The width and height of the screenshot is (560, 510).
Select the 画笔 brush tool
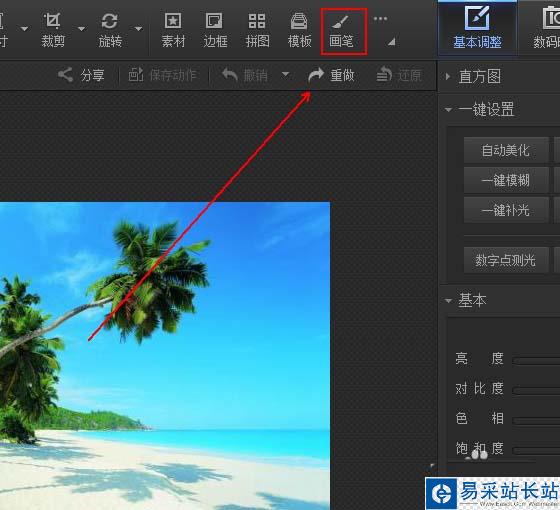[x=343, y=31]
